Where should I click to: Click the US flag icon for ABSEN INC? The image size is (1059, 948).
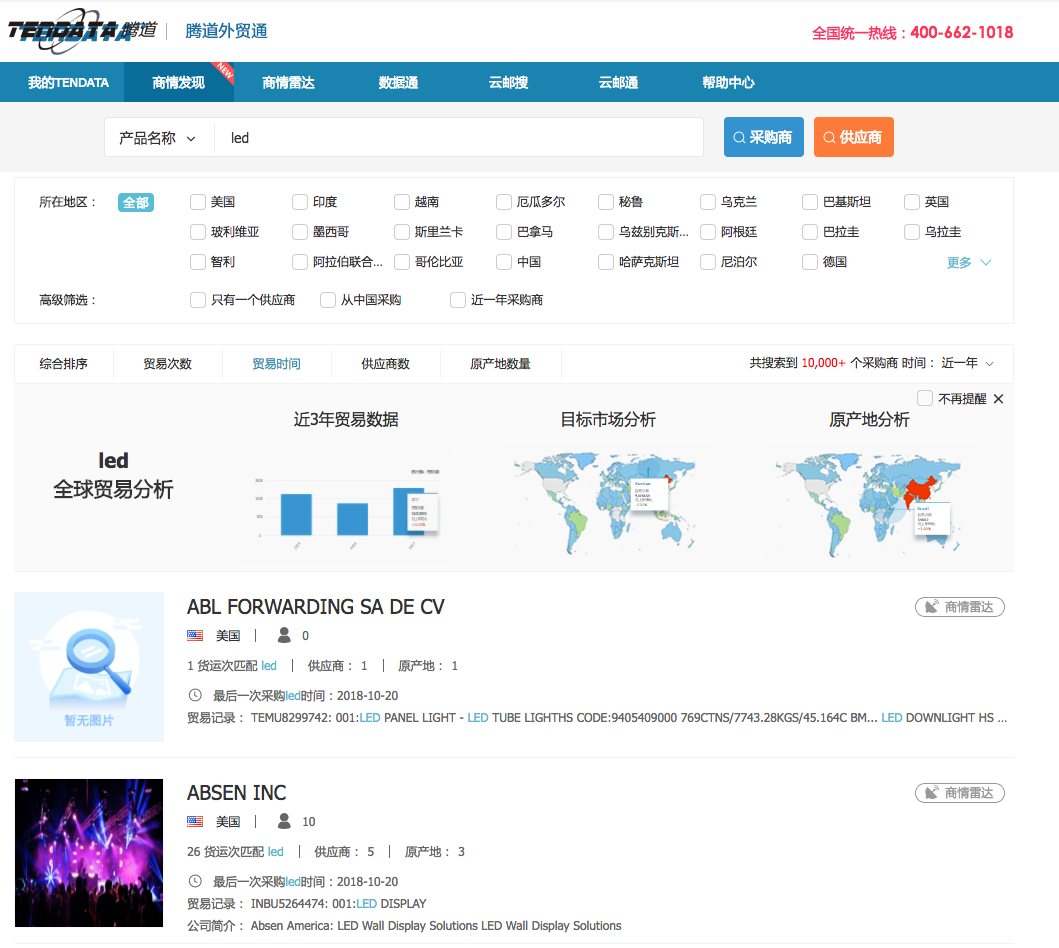pos(195,821)
